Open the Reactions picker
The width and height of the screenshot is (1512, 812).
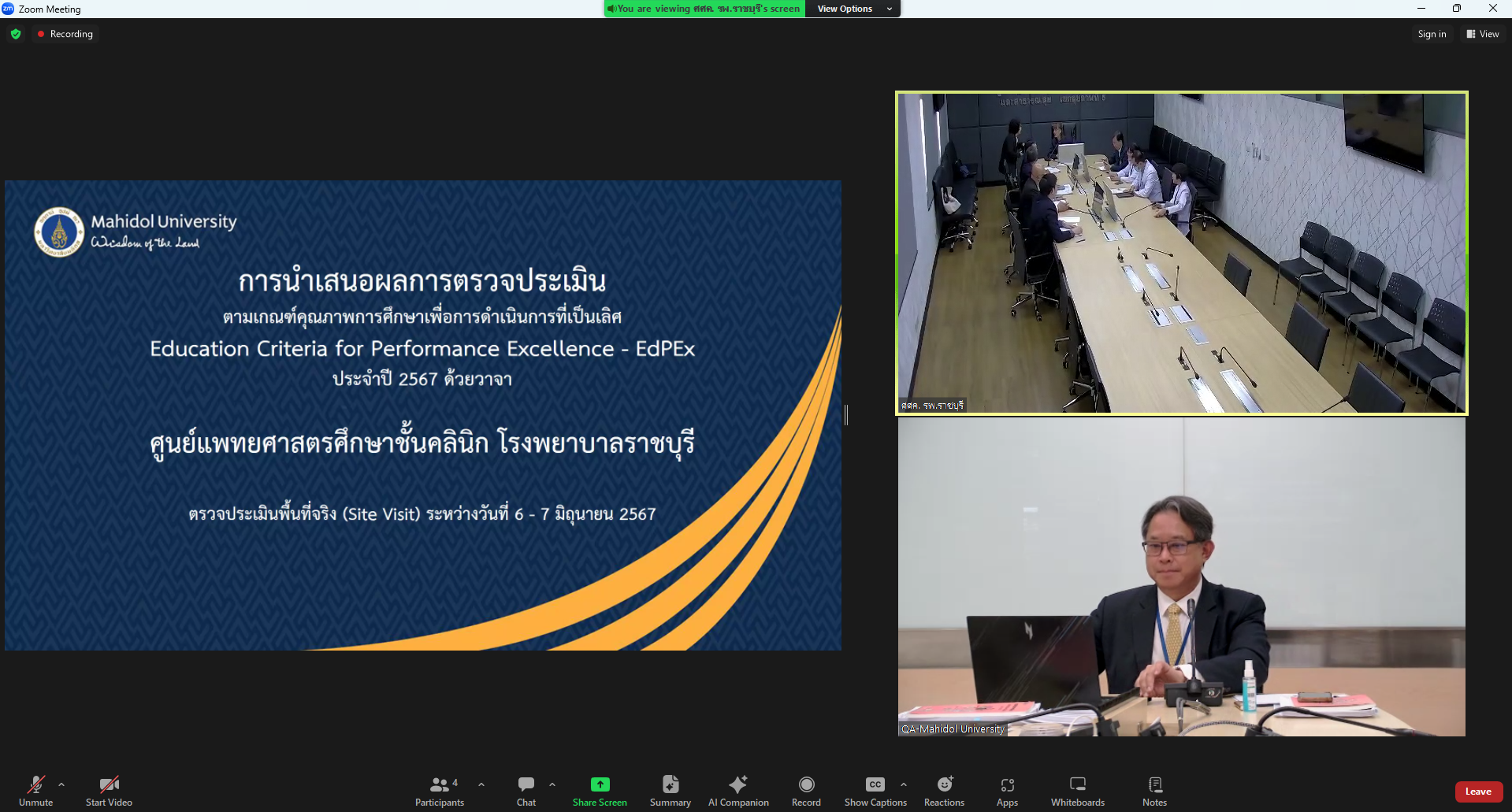pyautogui.click(x=944, y=791)
